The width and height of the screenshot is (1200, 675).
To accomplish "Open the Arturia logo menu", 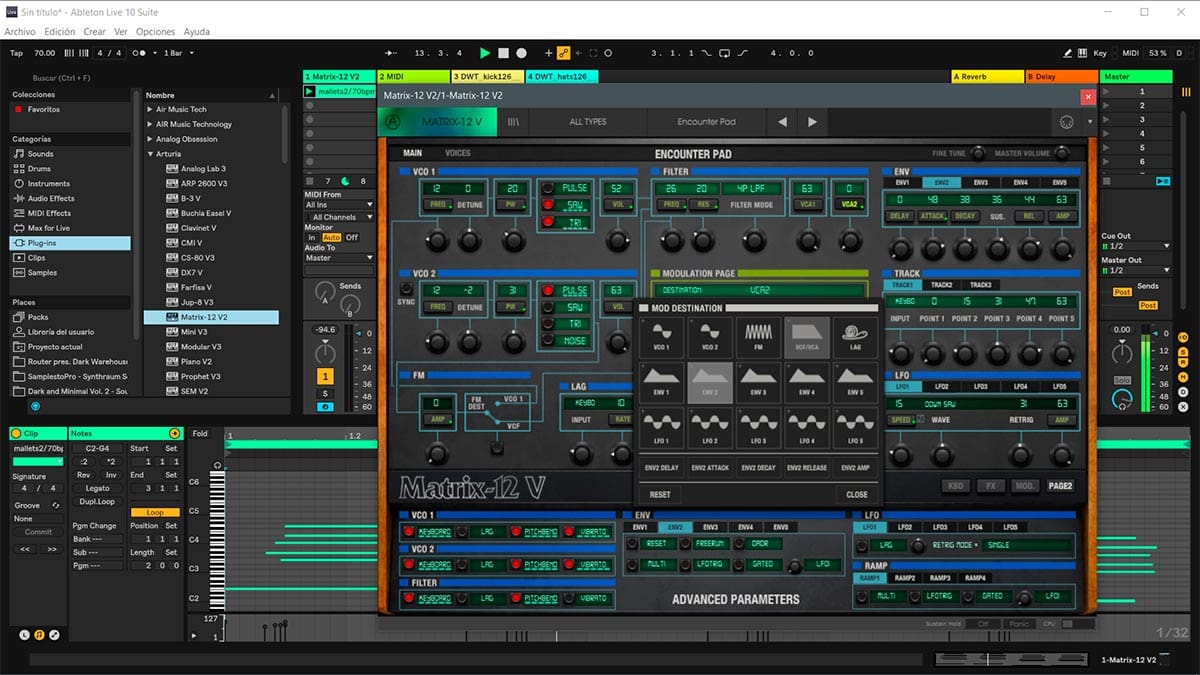I will click(392, 122).
